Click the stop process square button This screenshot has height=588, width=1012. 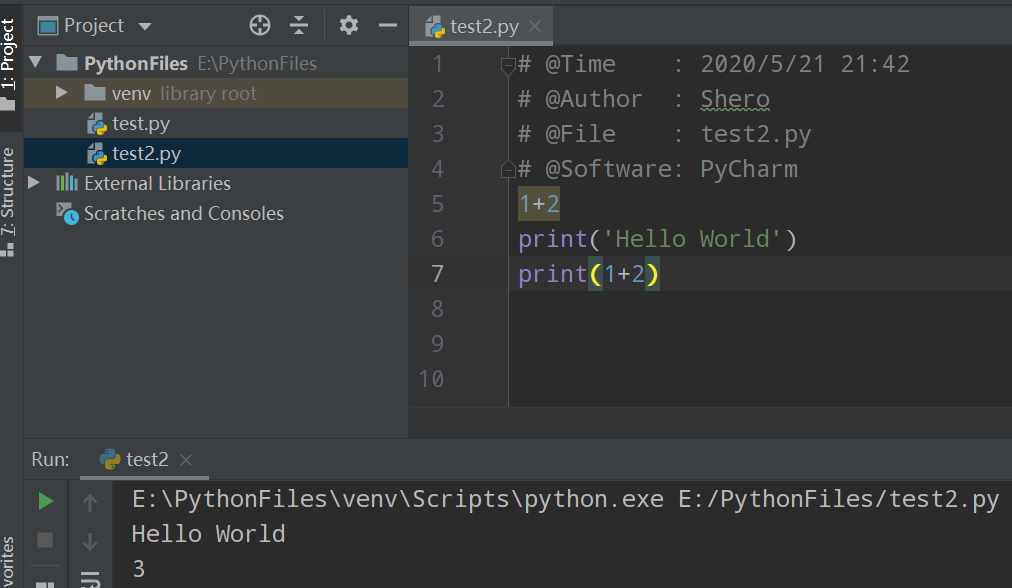point(45,540)
